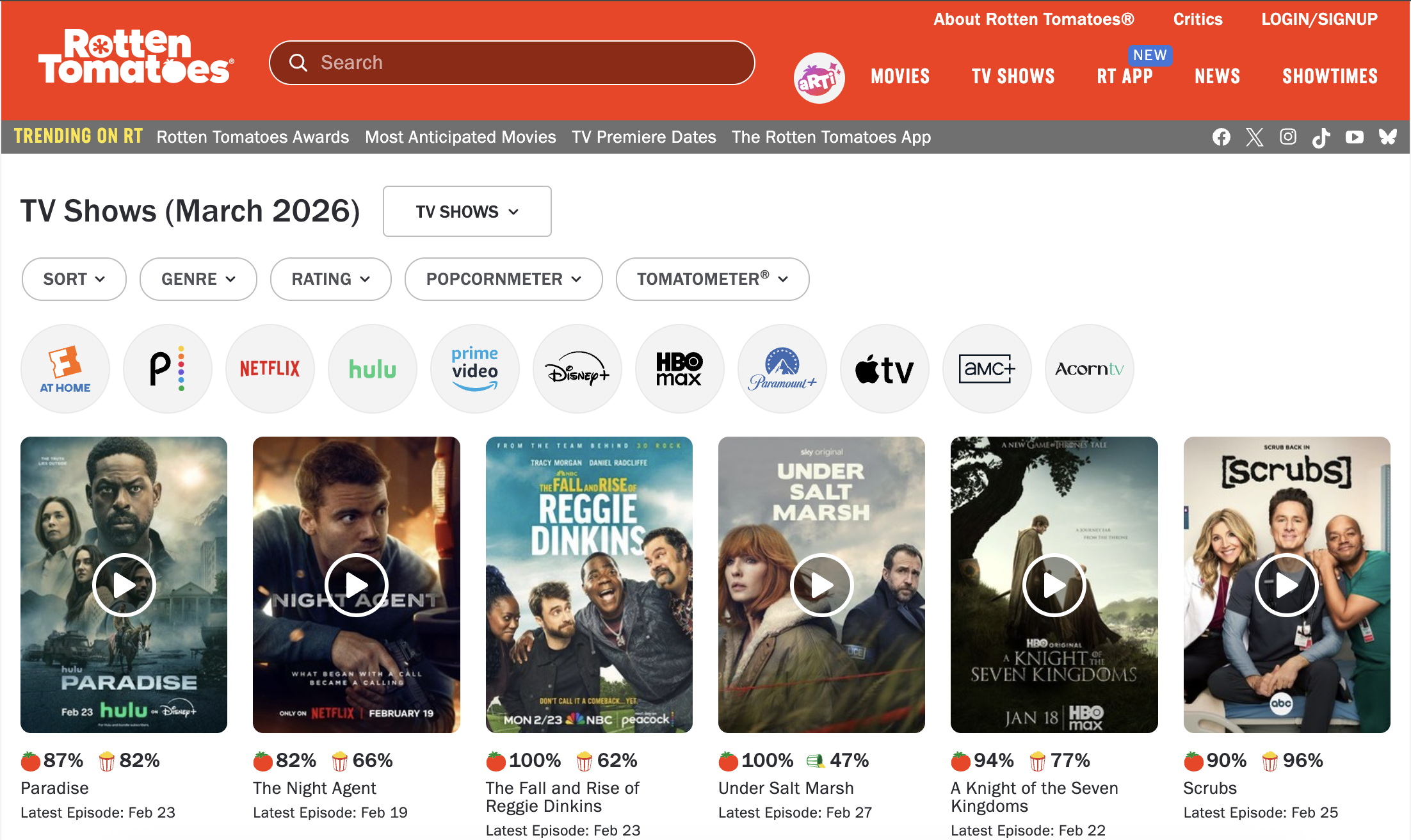Filter shows by Hulu logo
The image size is (1411, 840).
click(372, 369)
